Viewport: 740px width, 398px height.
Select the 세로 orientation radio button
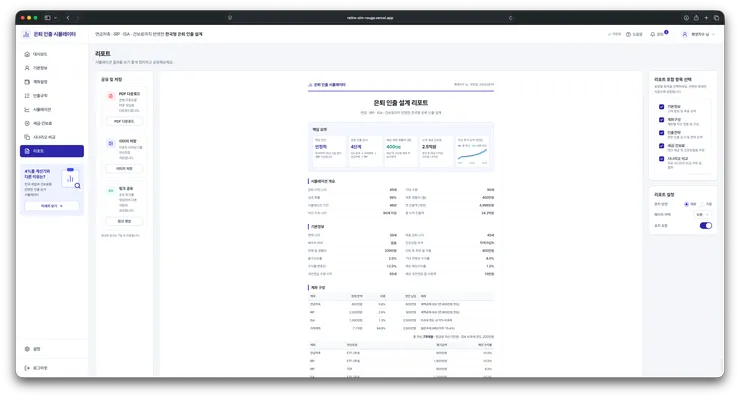pos(686,204)
